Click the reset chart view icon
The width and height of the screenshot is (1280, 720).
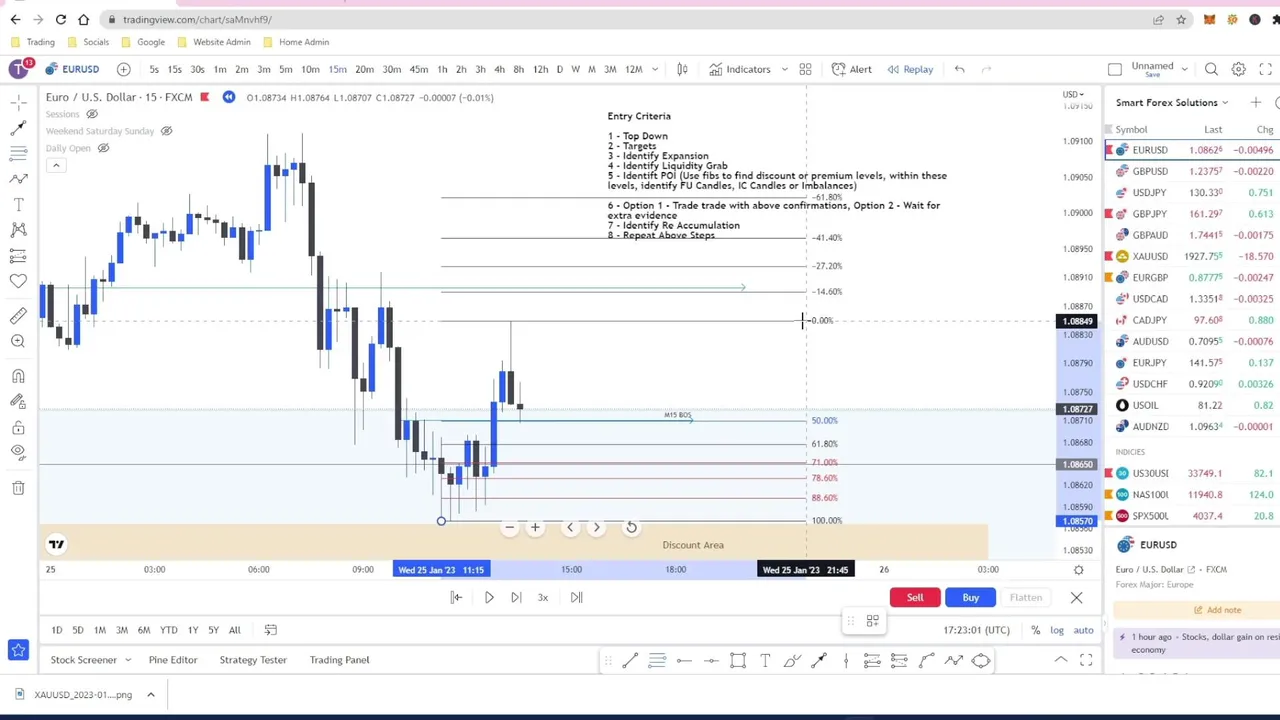click(x=631, y=527)
